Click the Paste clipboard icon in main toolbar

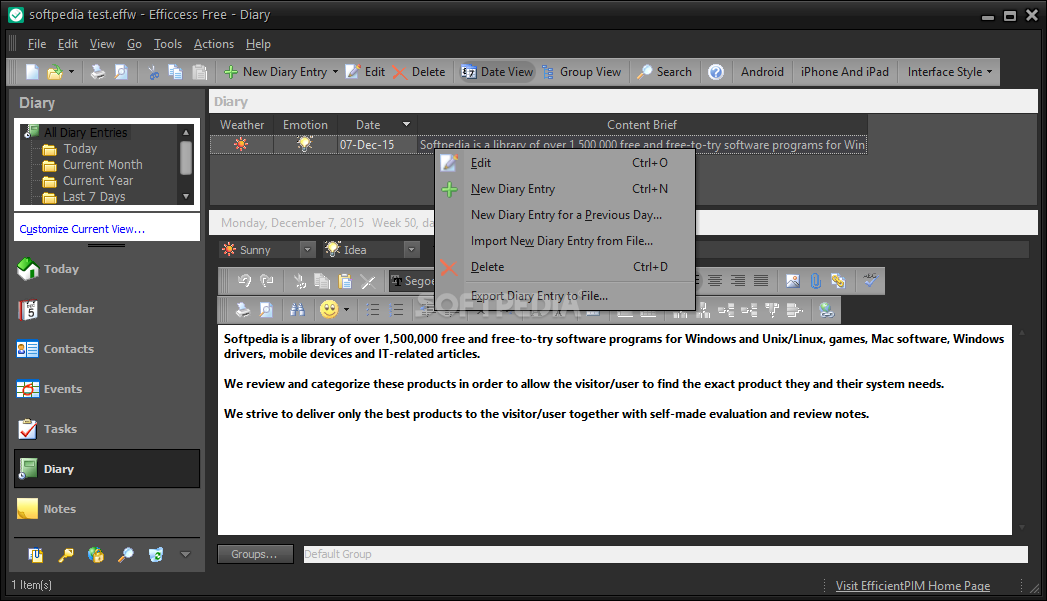tap(199, 71)
